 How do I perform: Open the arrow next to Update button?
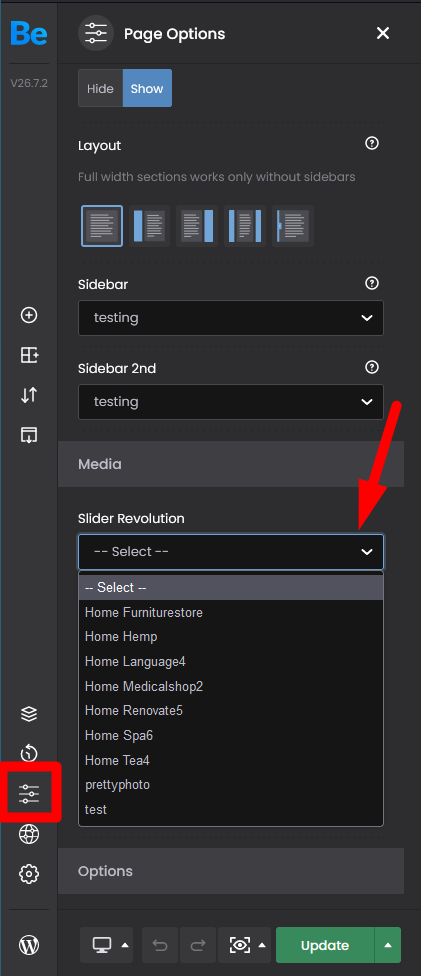(x=388, y=945)
